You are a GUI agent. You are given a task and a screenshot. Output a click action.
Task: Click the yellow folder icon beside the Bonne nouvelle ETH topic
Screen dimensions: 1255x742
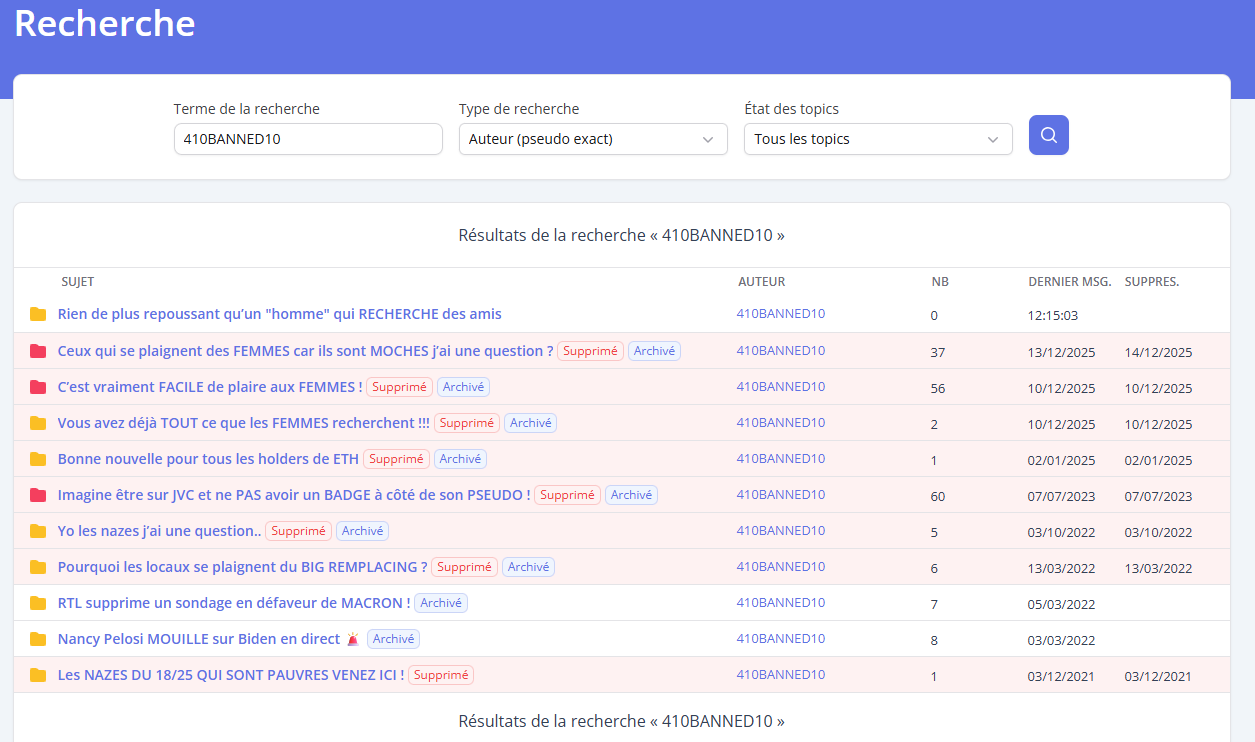38,459
